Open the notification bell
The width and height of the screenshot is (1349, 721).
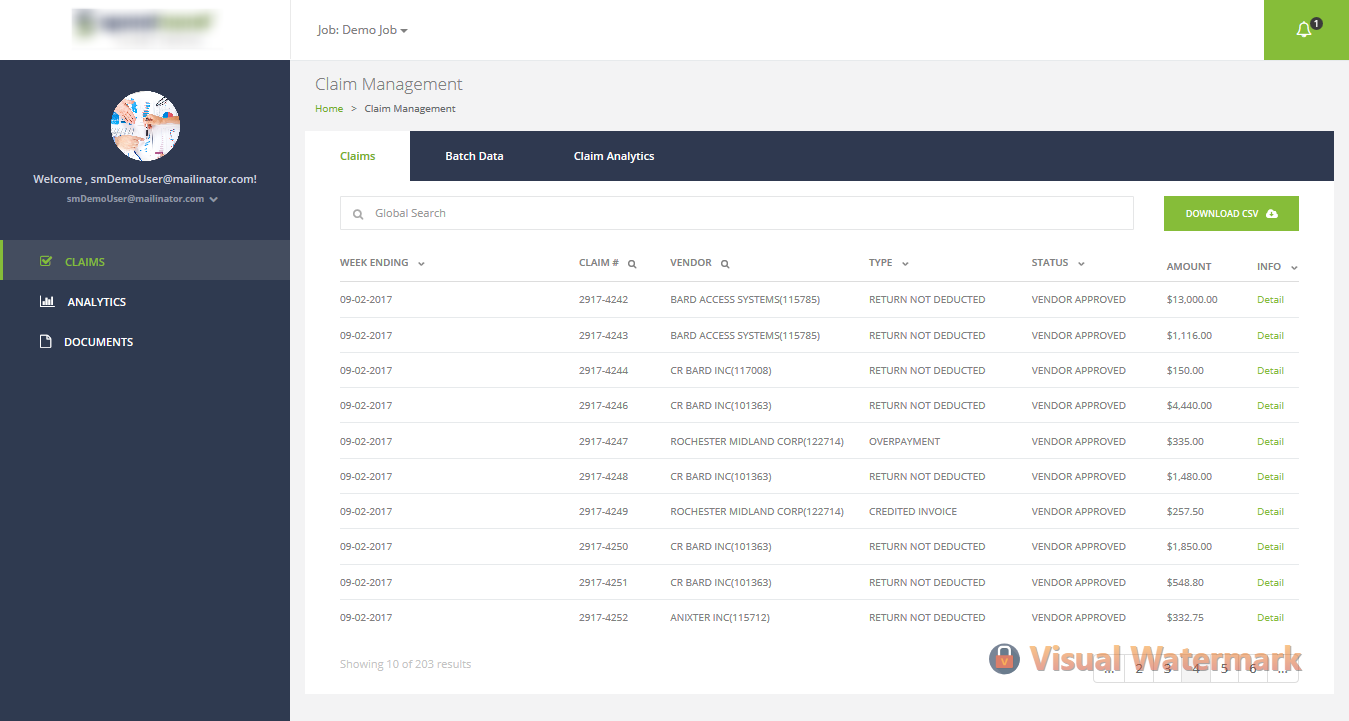coord(1306,30)
